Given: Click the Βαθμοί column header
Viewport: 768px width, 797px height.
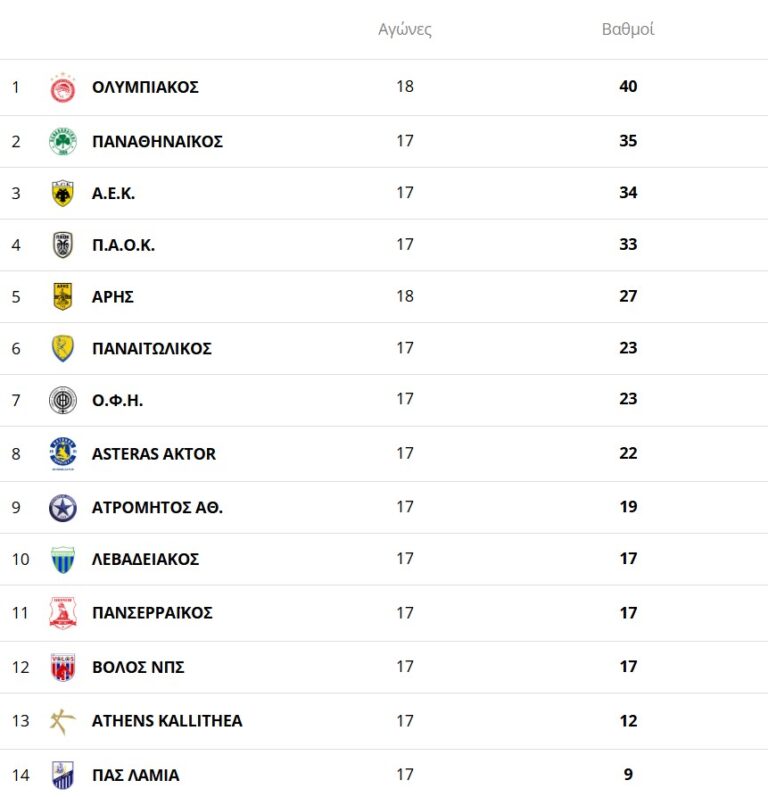Looking at the screenshot, I should (x=628, y=29).
